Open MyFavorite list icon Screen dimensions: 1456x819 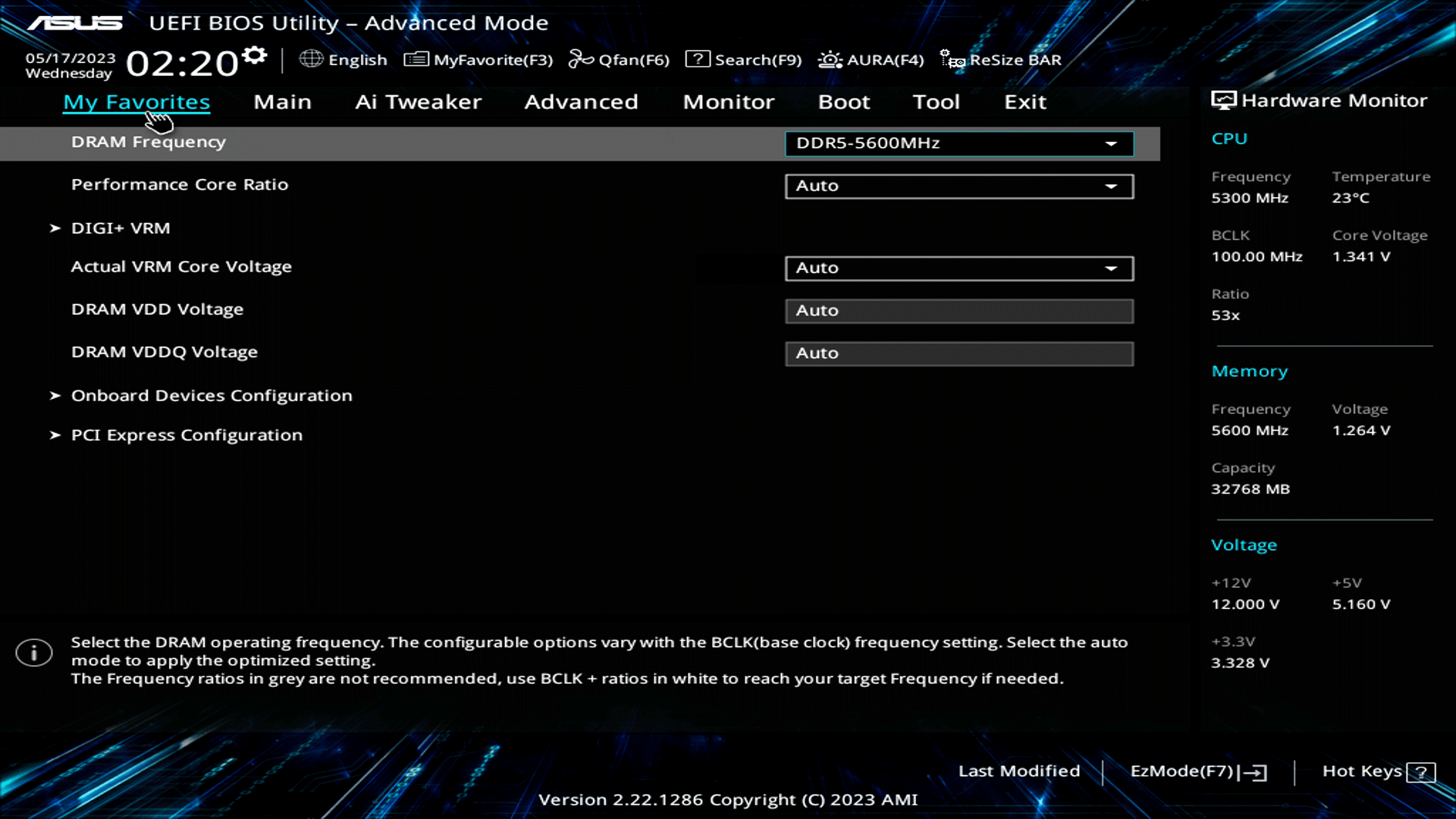(x=416, y=59)
